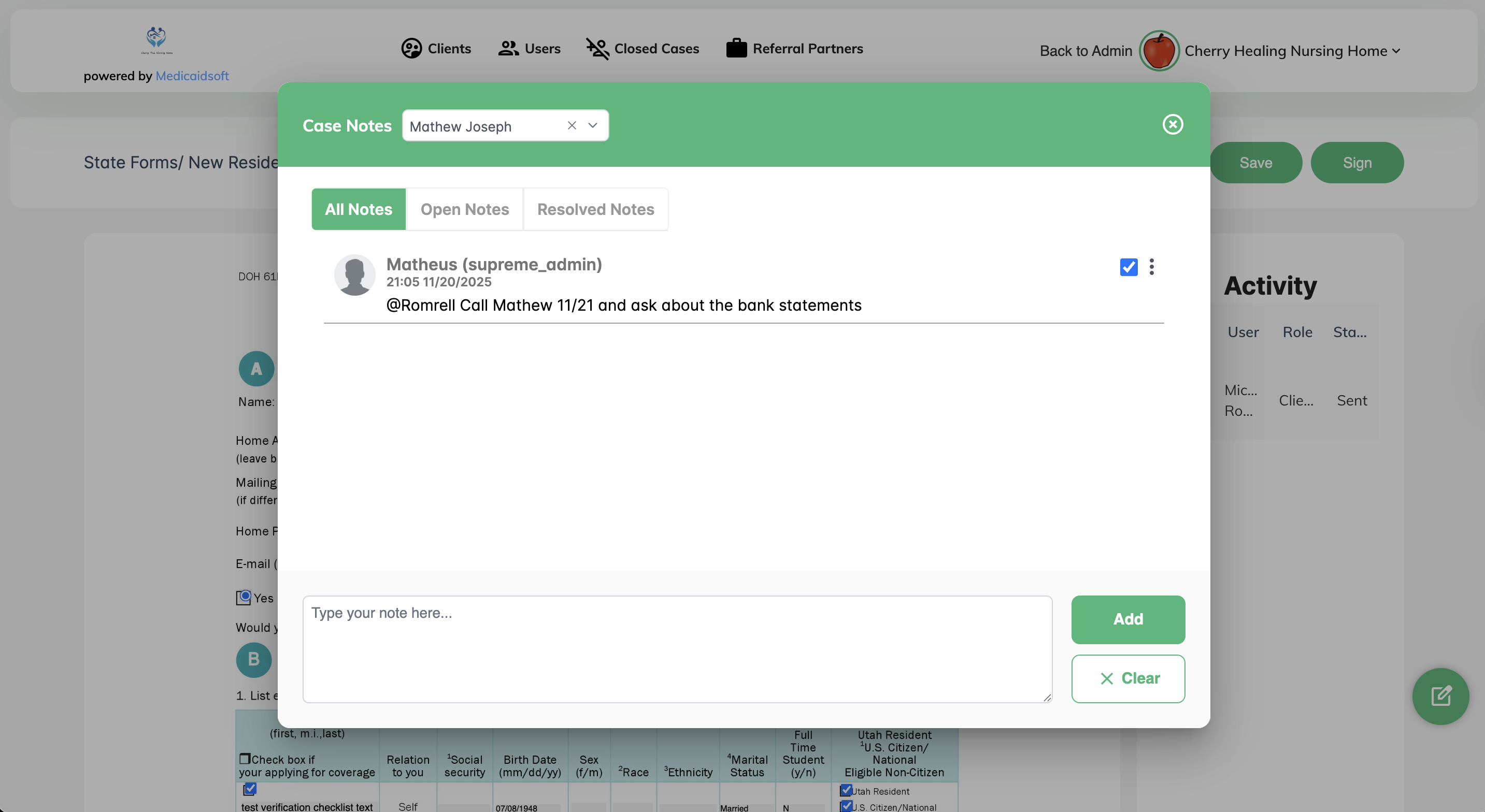
Task: Open the Medicaidsoft link
Action: click(192, 76)
